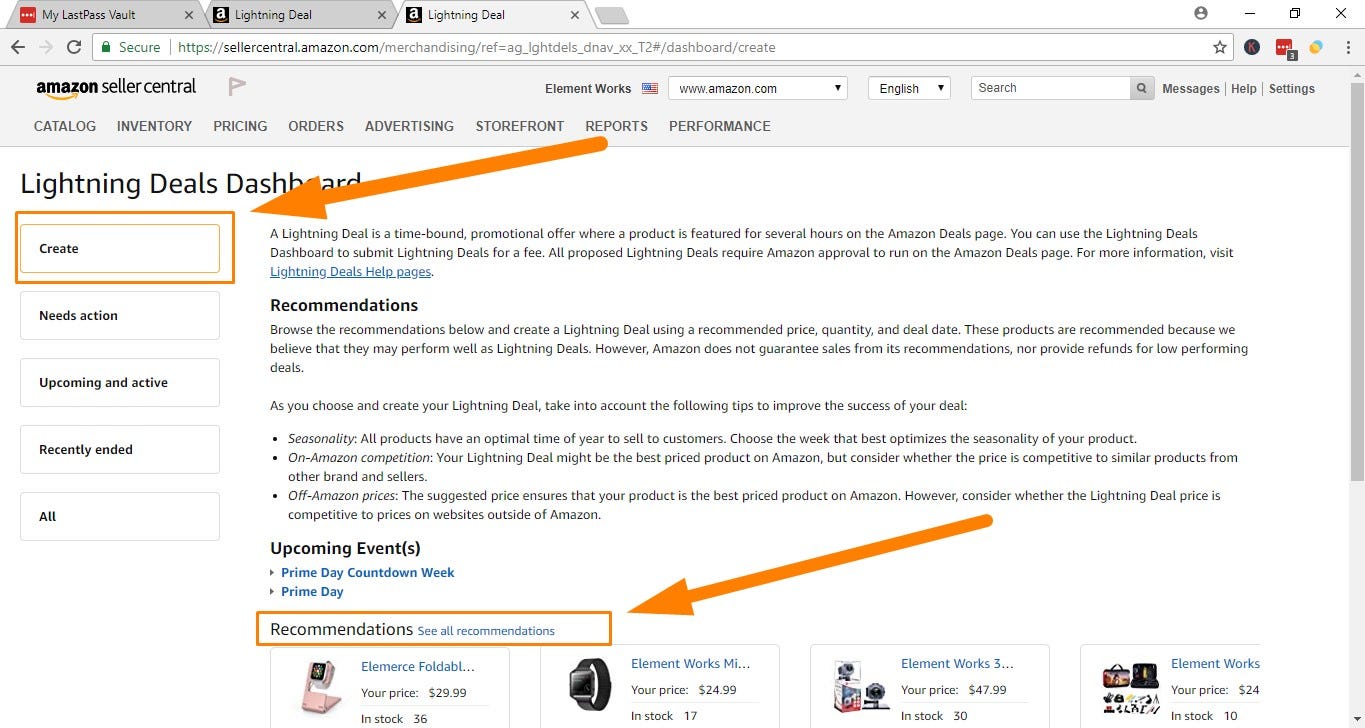
Task: Expand the Prime Day event
Action: point(312,591)
